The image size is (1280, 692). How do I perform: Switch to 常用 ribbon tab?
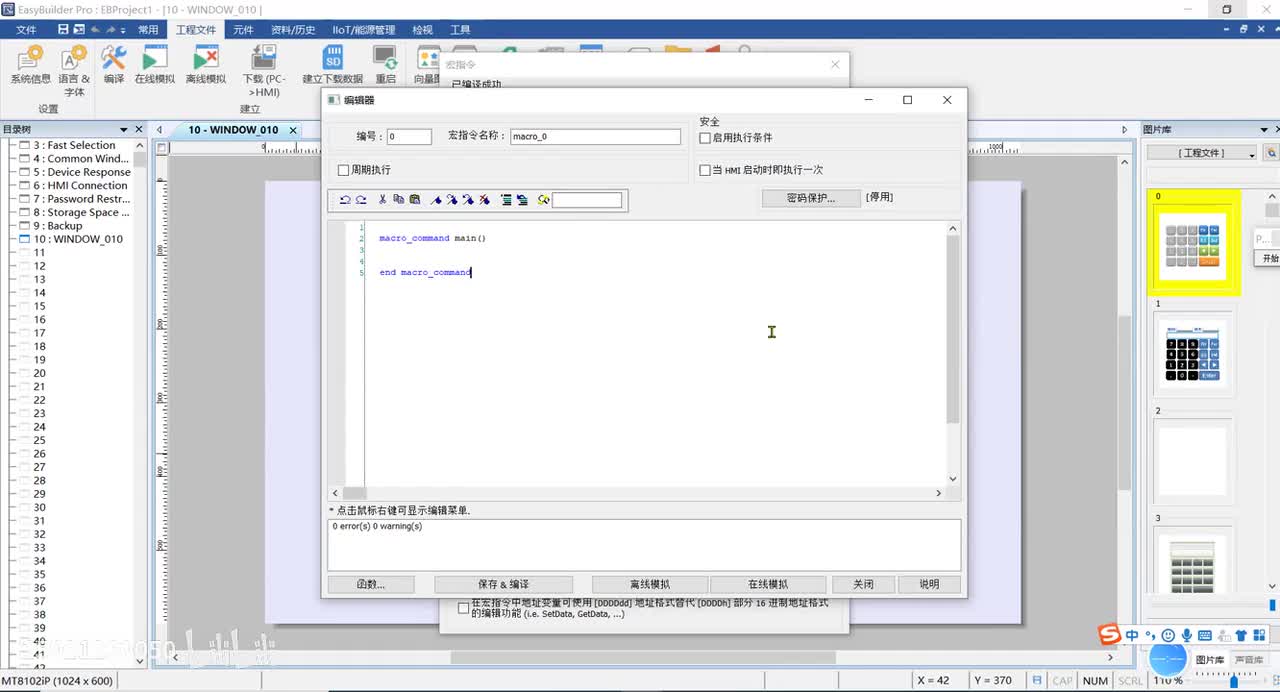click(148, 30)
